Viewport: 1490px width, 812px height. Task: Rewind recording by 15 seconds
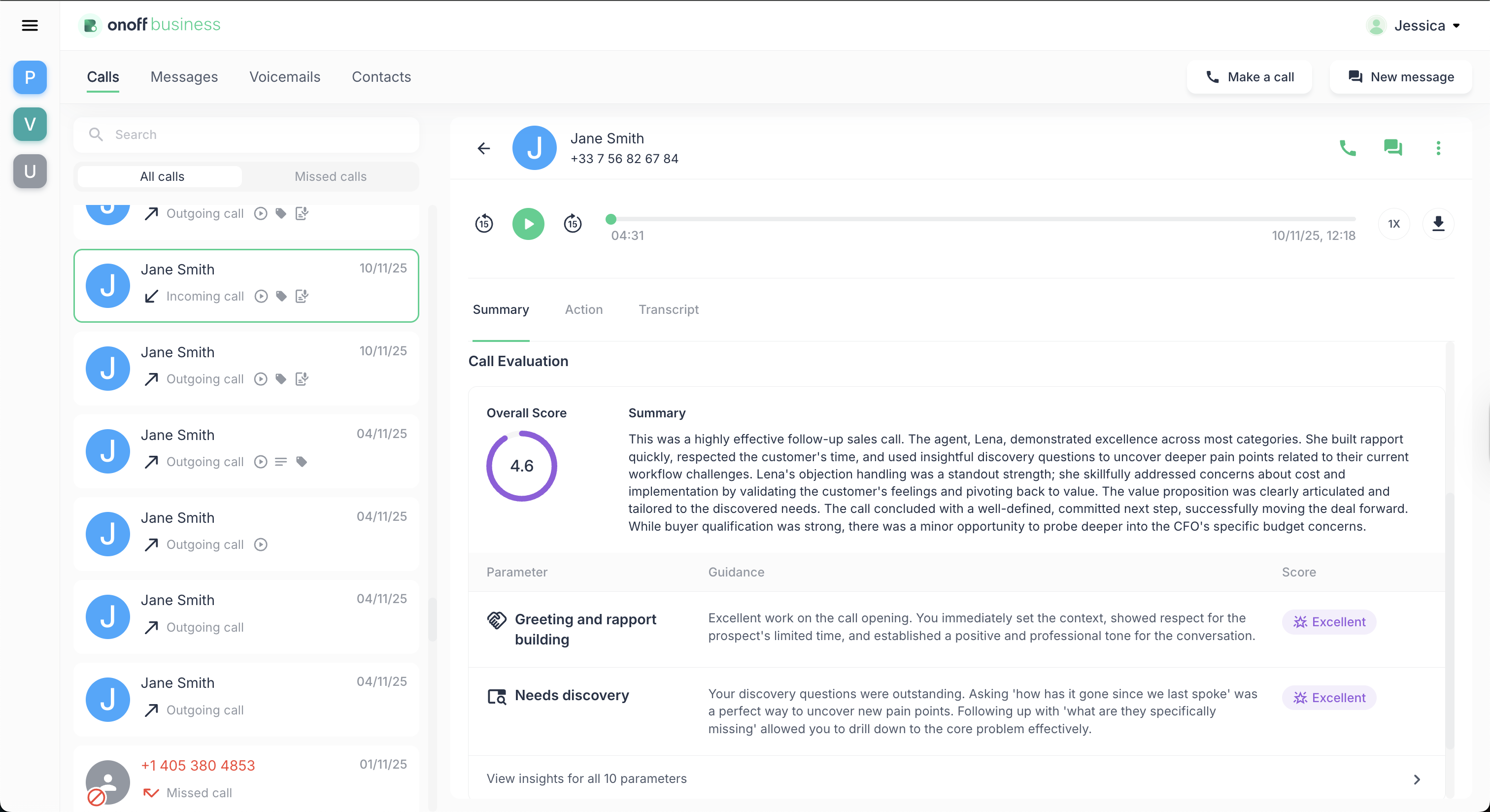[484, 224]
